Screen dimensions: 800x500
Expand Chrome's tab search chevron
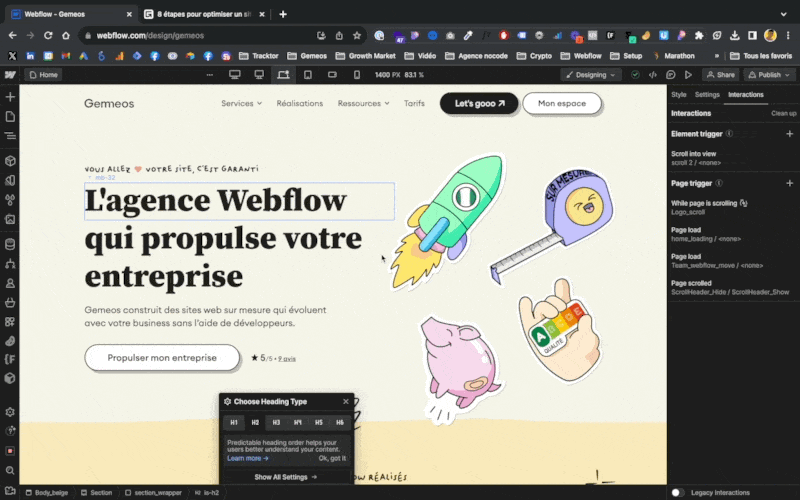(784, 14)
